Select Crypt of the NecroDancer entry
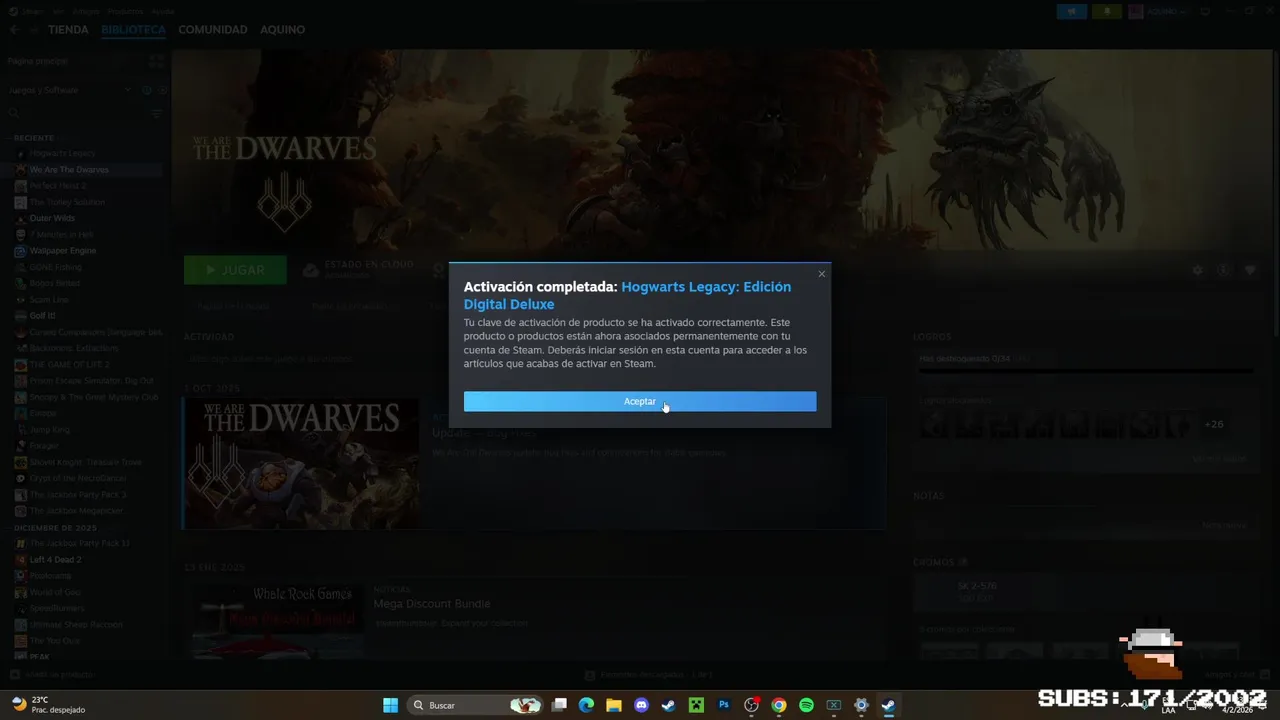This screenshot has width=1280, height=720. click(x=78, y=479)
